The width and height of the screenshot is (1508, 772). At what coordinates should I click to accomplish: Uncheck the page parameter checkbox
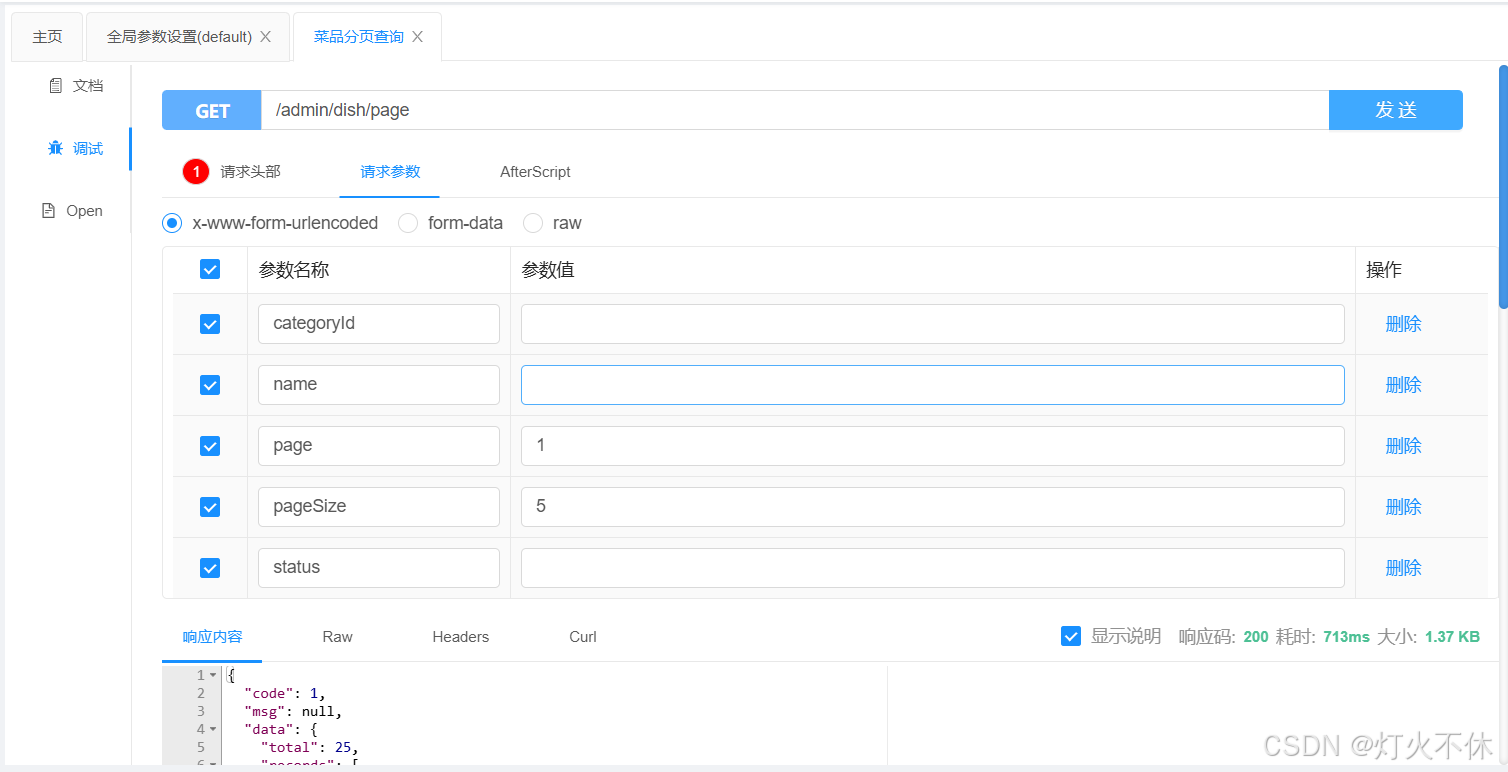click(x=210, y=446)
